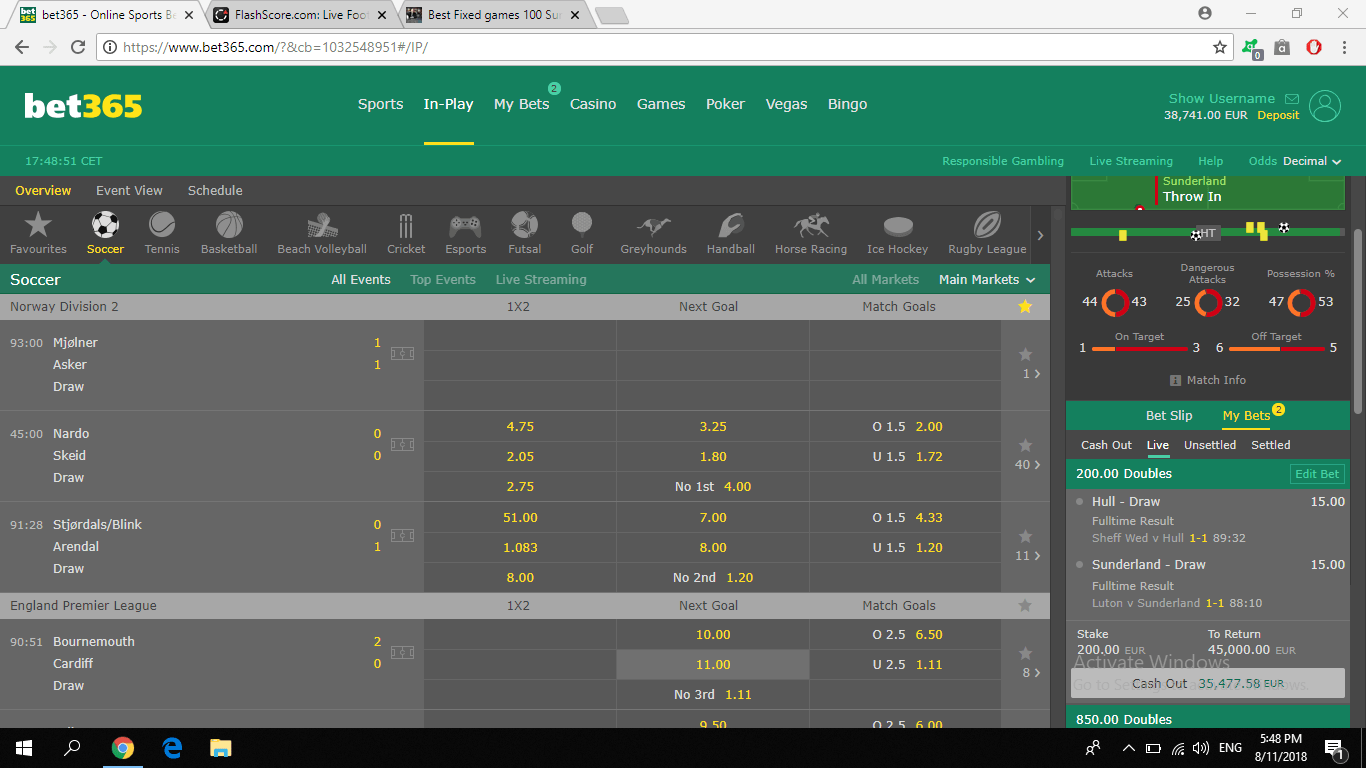Open the Odds Decimal dropdown
Image resolution: width=1366 pixels, height=768 pixels.
tap(1295, 161)
